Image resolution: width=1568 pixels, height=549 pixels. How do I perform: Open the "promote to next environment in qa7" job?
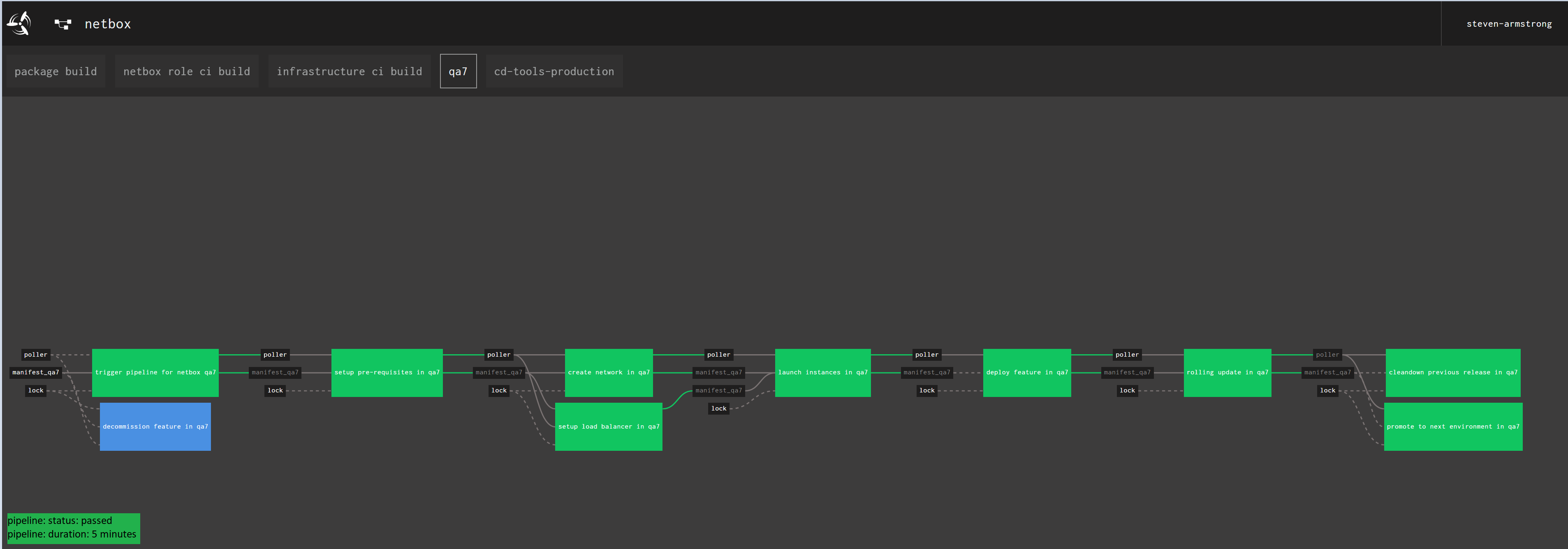click(1454, 426)
